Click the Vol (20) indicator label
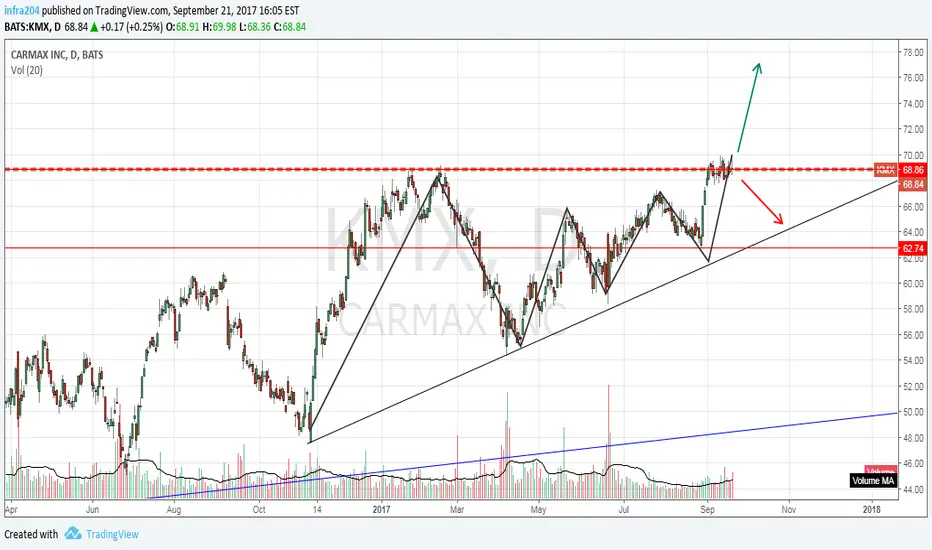 click(x=27, y=70)
